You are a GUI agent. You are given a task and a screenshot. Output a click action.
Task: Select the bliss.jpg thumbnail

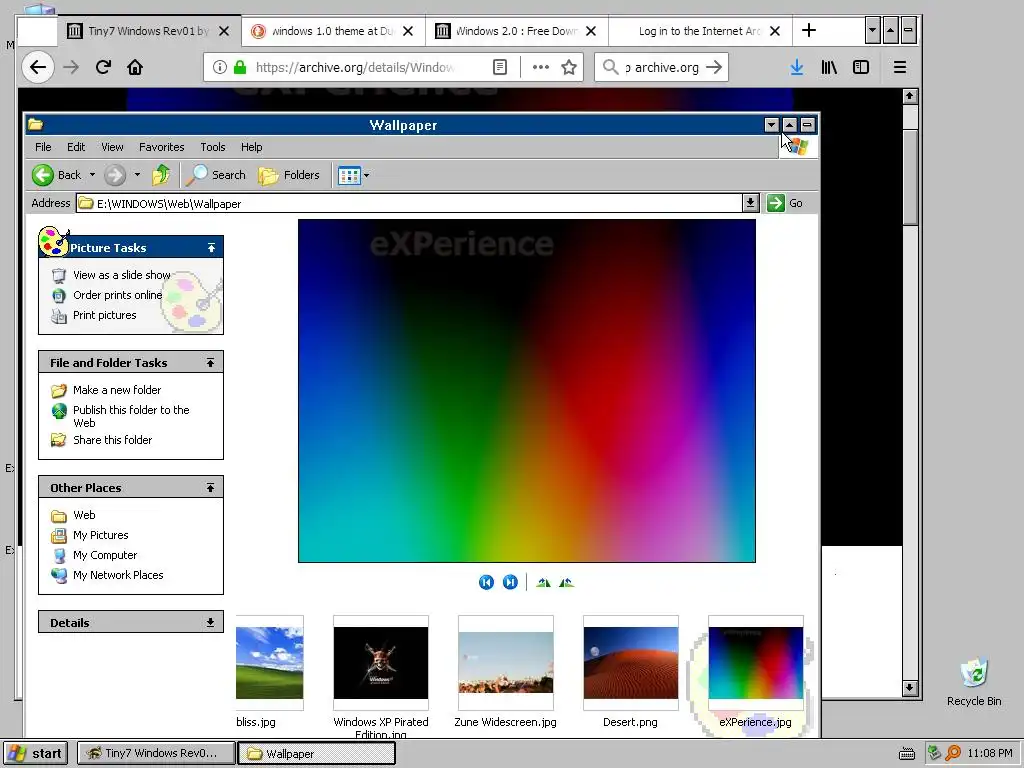(269, 663)
